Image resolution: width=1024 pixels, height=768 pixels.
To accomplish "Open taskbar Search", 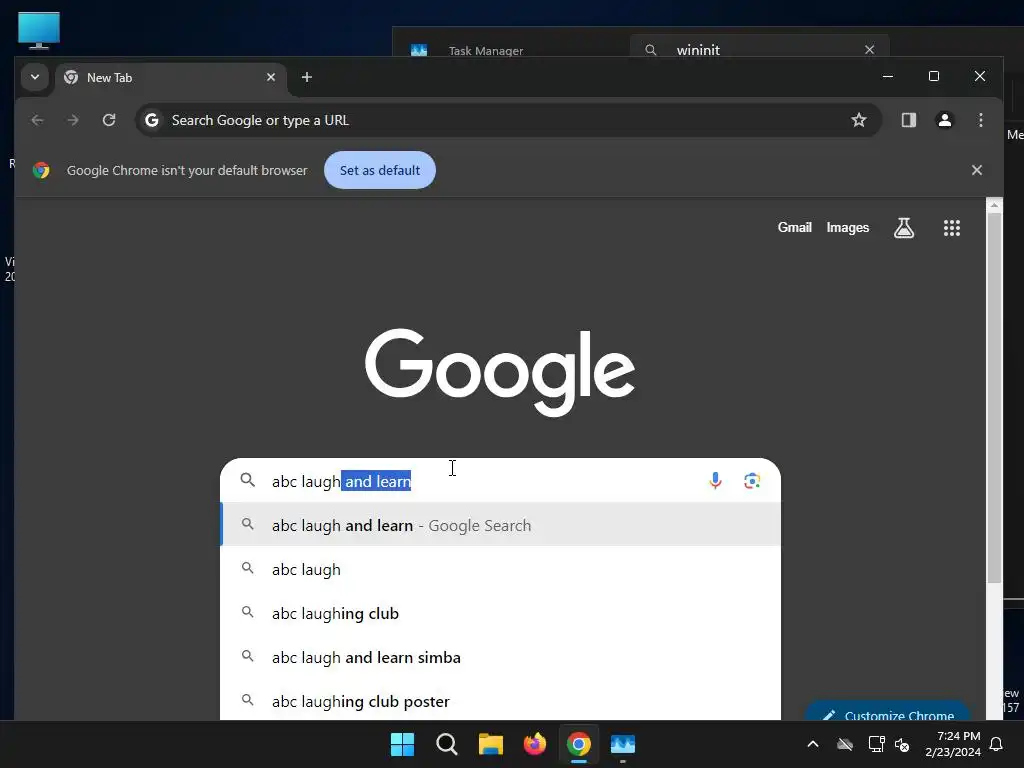I will pos(447,744).
